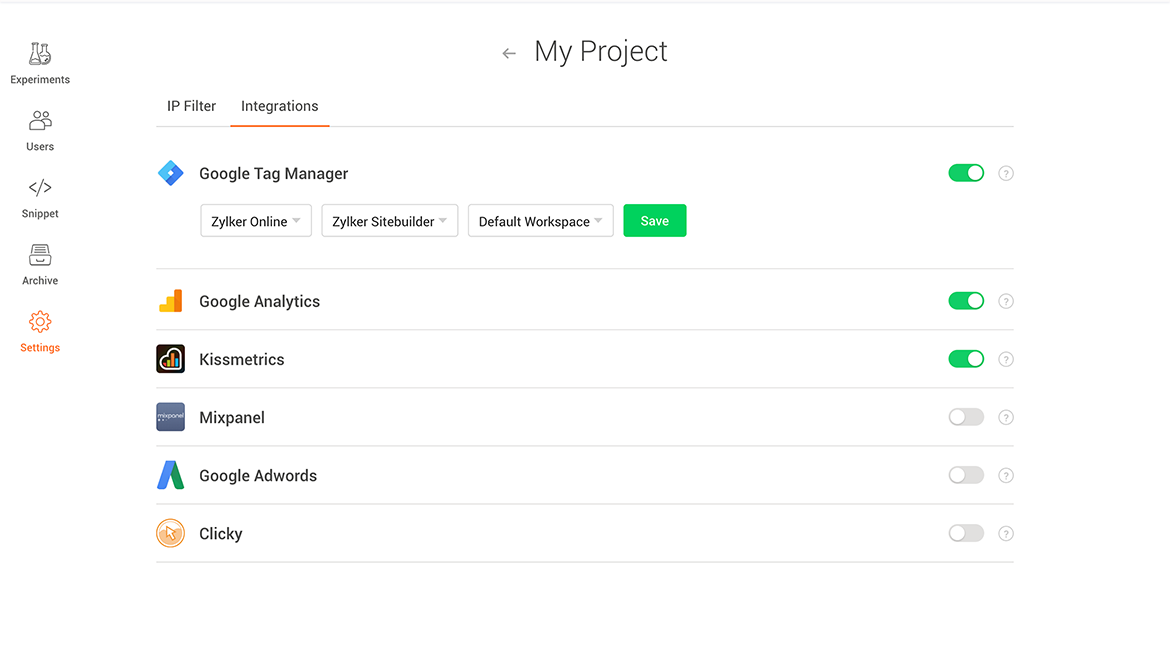This screenshot has width=1170, height=656.
Task: Open help for Mixpanel
Action: pos(1006,418)
